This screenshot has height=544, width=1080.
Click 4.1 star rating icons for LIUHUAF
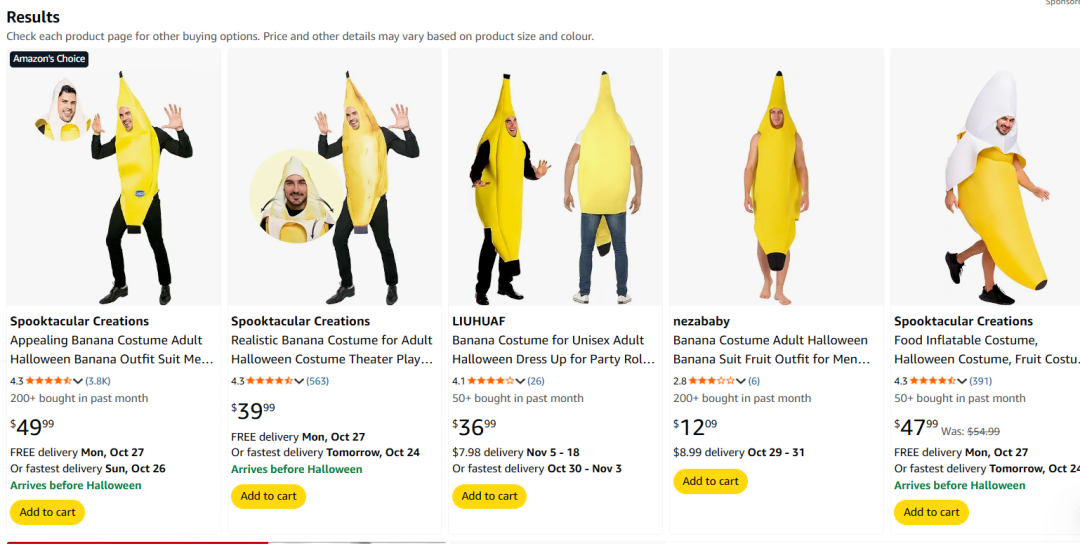(490, 381)
